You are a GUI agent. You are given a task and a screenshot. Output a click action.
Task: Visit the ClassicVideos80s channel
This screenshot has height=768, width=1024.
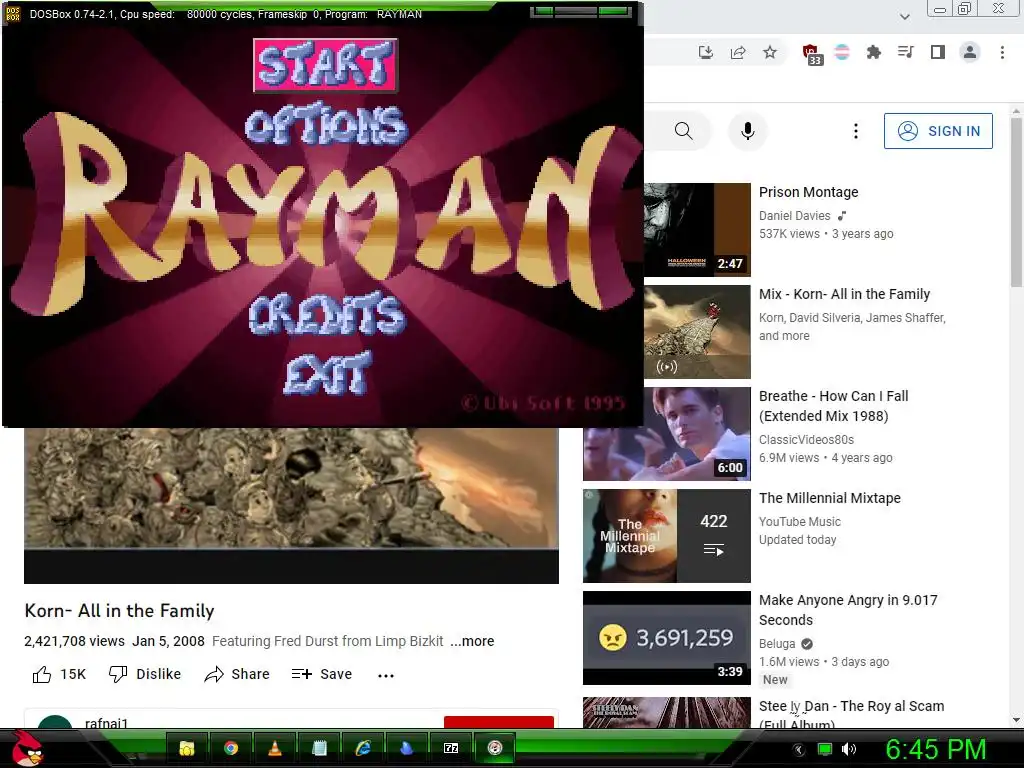[807, 440]
